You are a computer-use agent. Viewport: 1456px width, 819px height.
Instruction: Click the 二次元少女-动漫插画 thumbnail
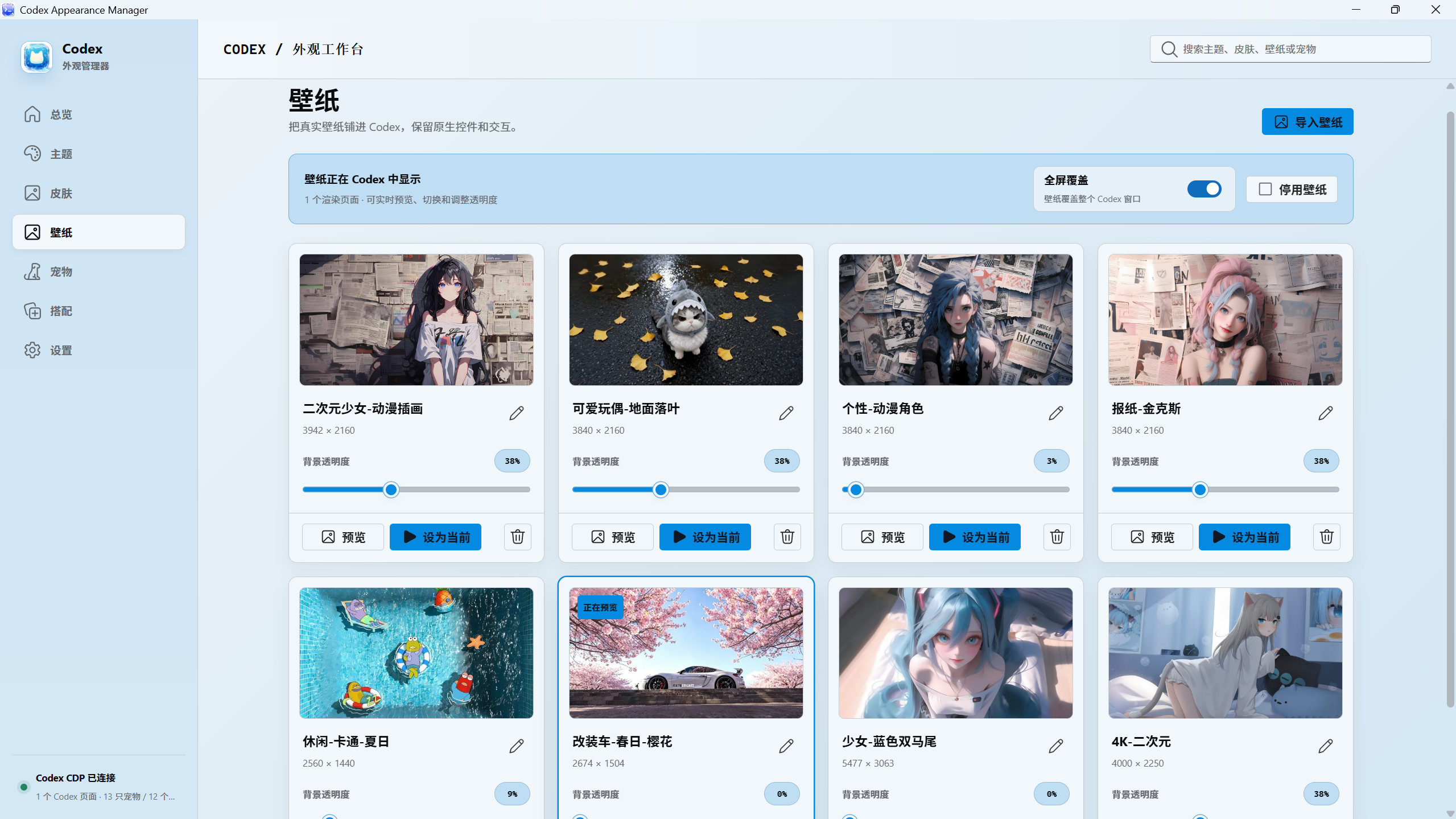(x=416, y=320)
